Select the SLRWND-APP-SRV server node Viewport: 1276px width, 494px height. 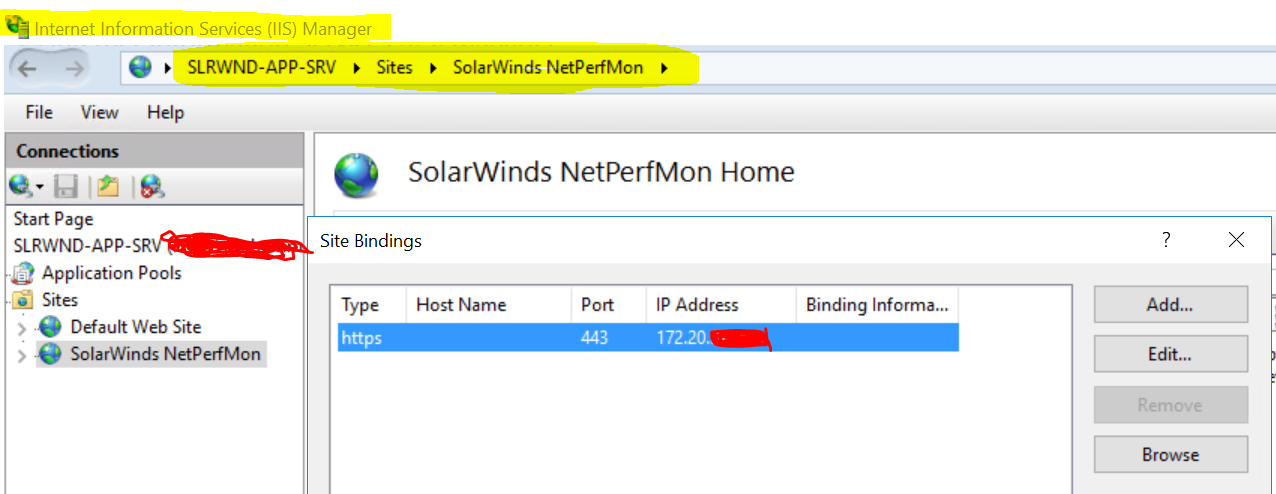tap(88, 245)
